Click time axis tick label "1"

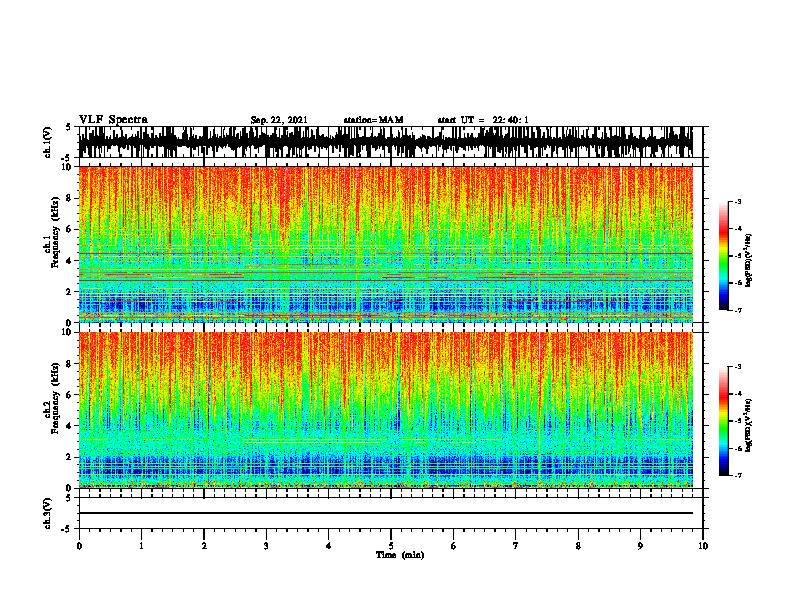[141, 546]
